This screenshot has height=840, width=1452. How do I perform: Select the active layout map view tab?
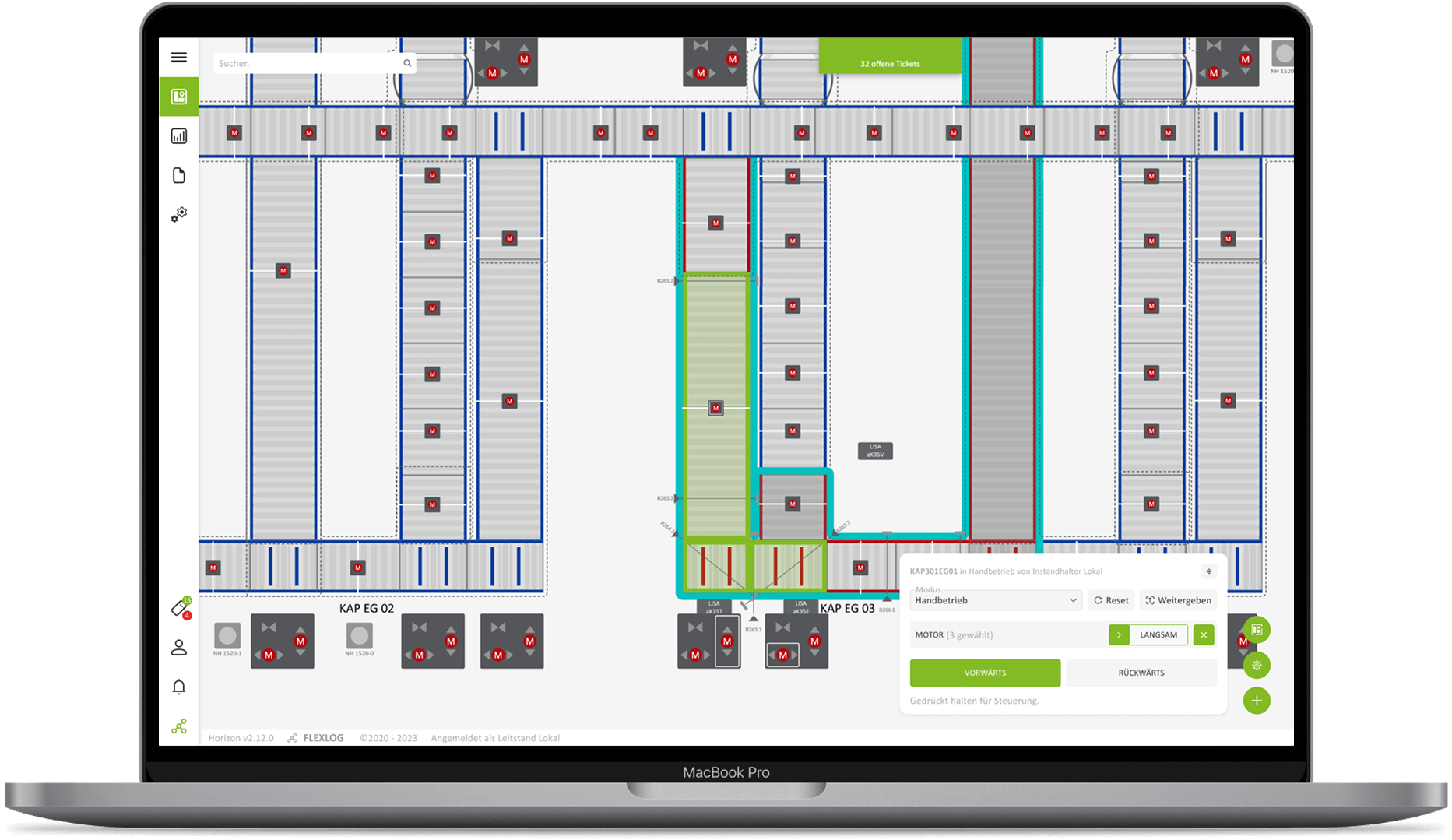click(x=179, y=97)
